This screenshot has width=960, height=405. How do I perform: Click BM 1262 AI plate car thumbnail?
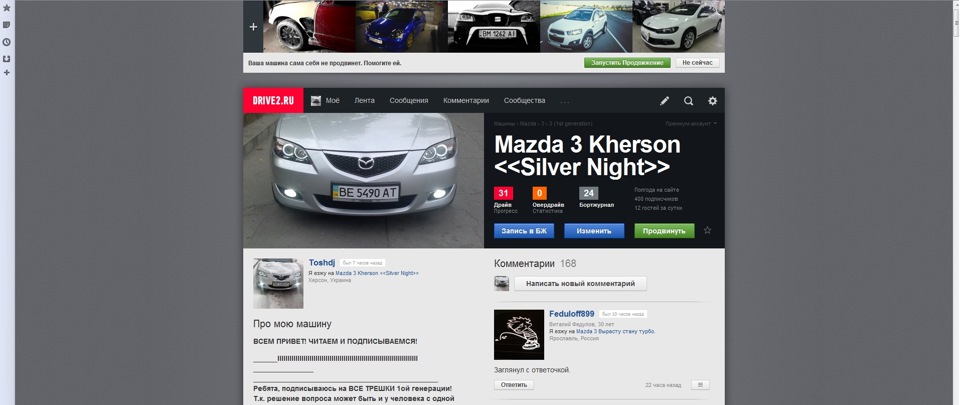(x=494, y=26)
